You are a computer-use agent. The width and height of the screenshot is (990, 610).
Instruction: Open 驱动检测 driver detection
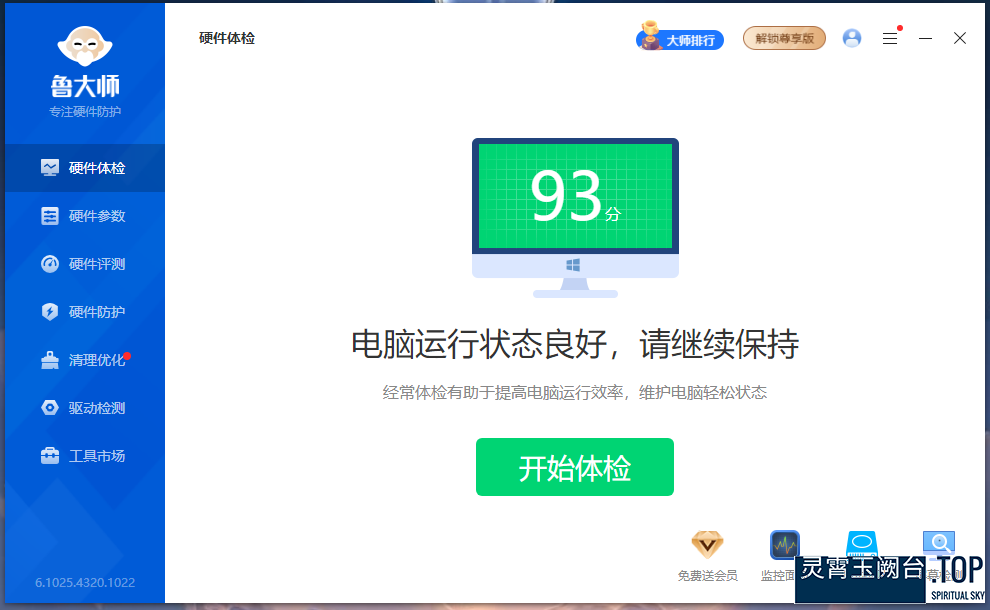[x=84, y=408]
